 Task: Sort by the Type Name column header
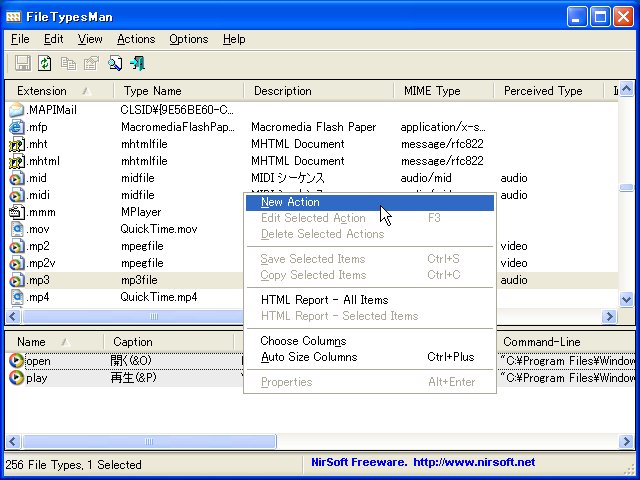tap(178, 91)
